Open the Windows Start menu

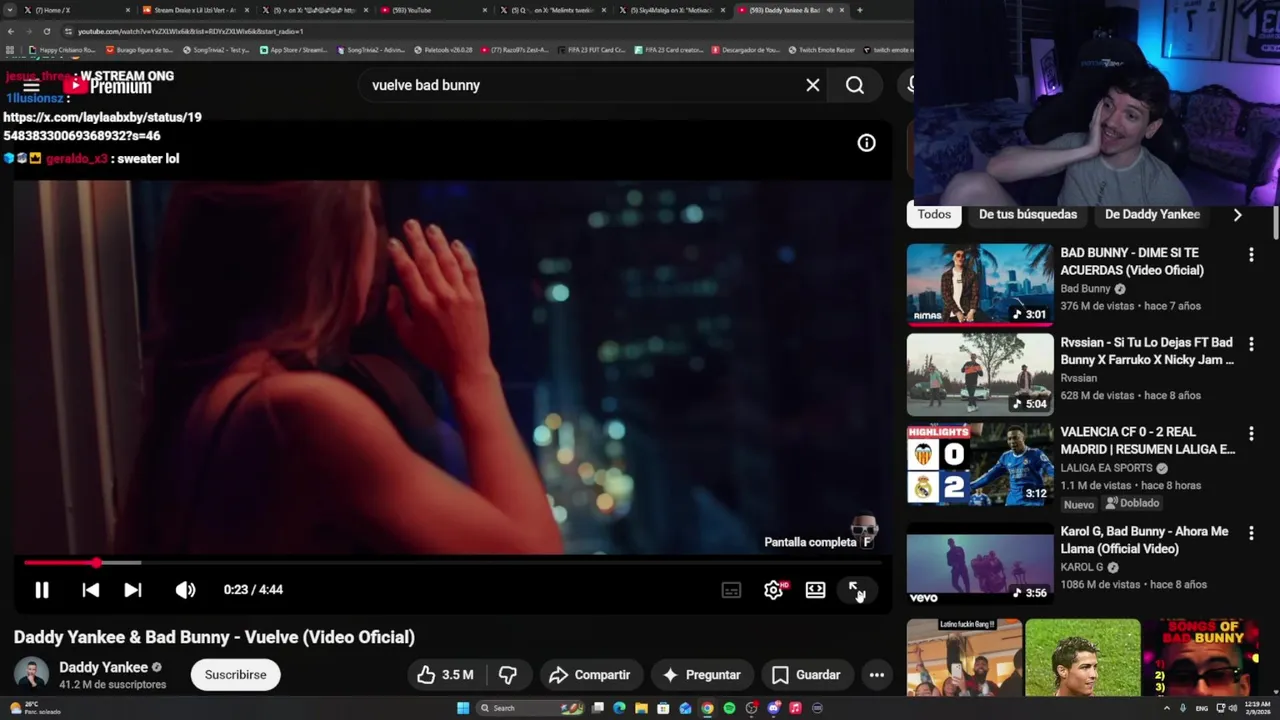[463, 708]
